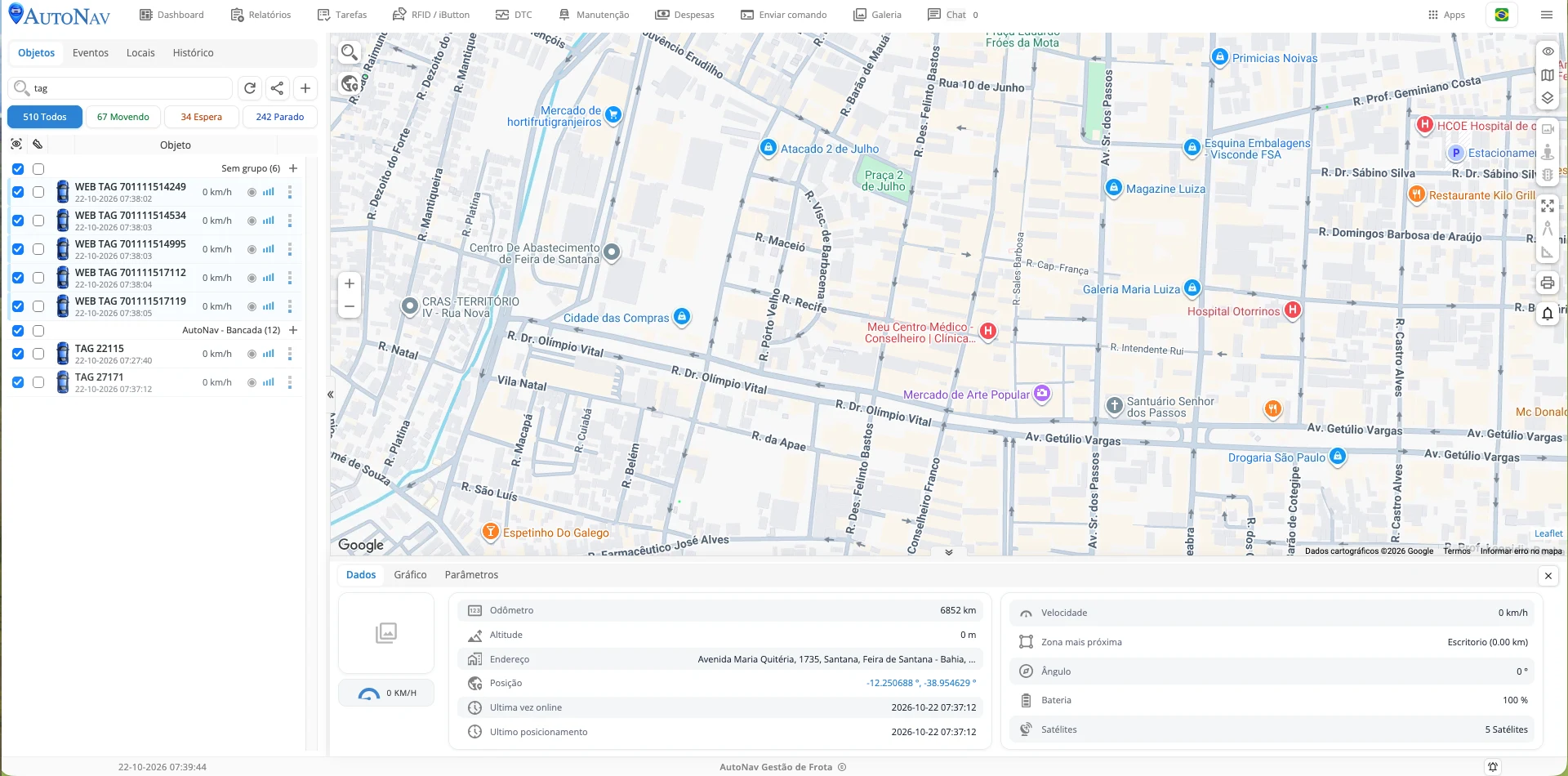Viewport: 1568px width, 776px height.
Task: Open actions menu for TAG 22115
Action: pyautogui.click(x=290, y=355)
